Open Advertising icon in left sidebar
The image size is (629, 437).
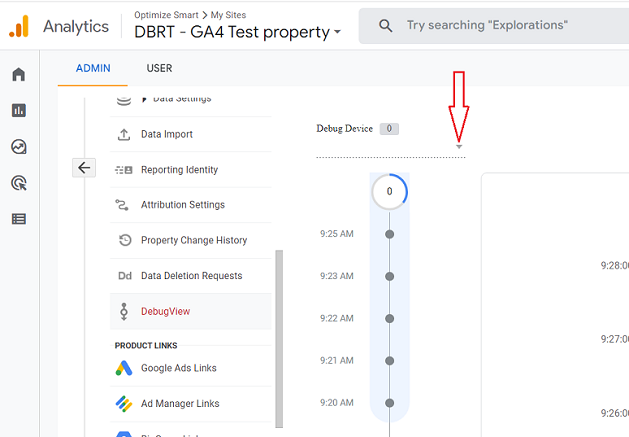coord(19,183)
